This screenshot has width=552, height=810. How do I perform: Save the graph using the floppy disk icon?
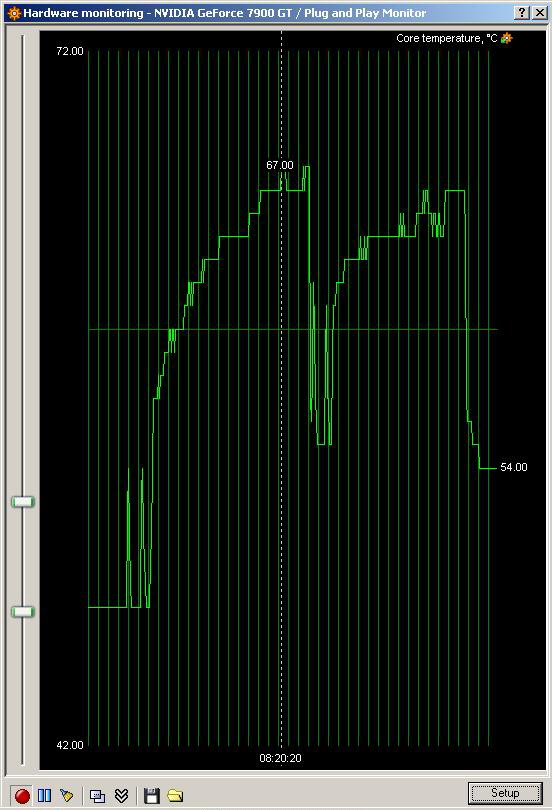151,796
